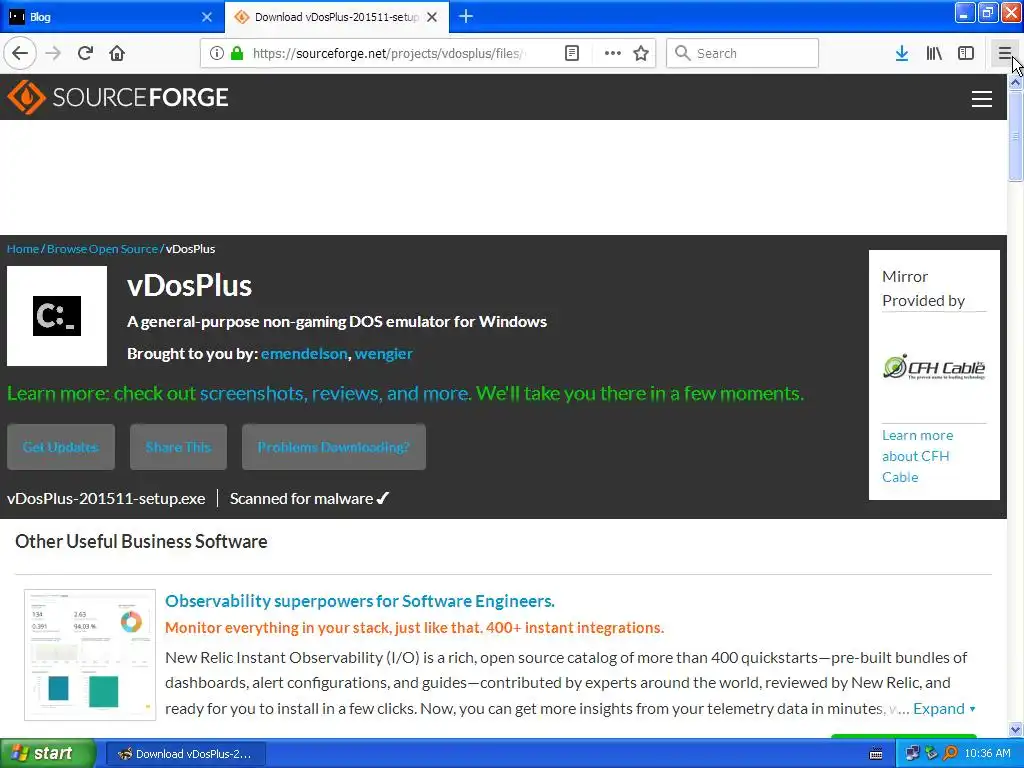Click the Share This button

pos(178,447)
